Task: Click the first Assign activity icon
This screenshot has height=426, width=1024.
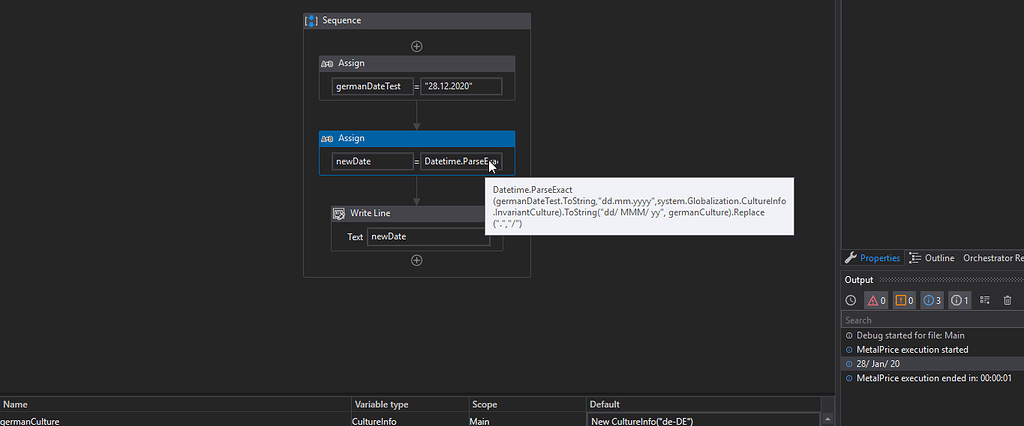Action: (x=328, y=63)
